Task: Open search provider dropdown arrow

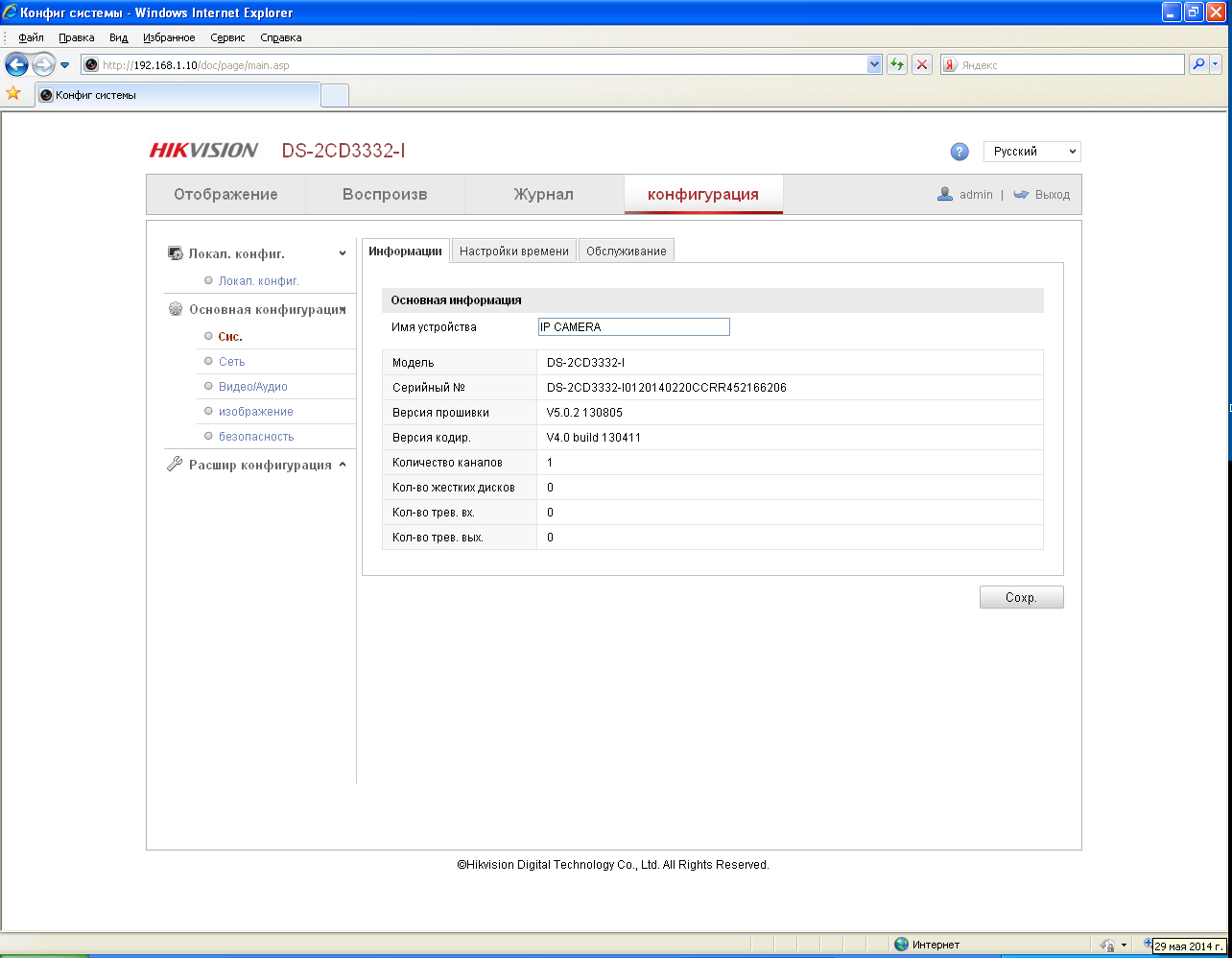Action: (1216, 64)
